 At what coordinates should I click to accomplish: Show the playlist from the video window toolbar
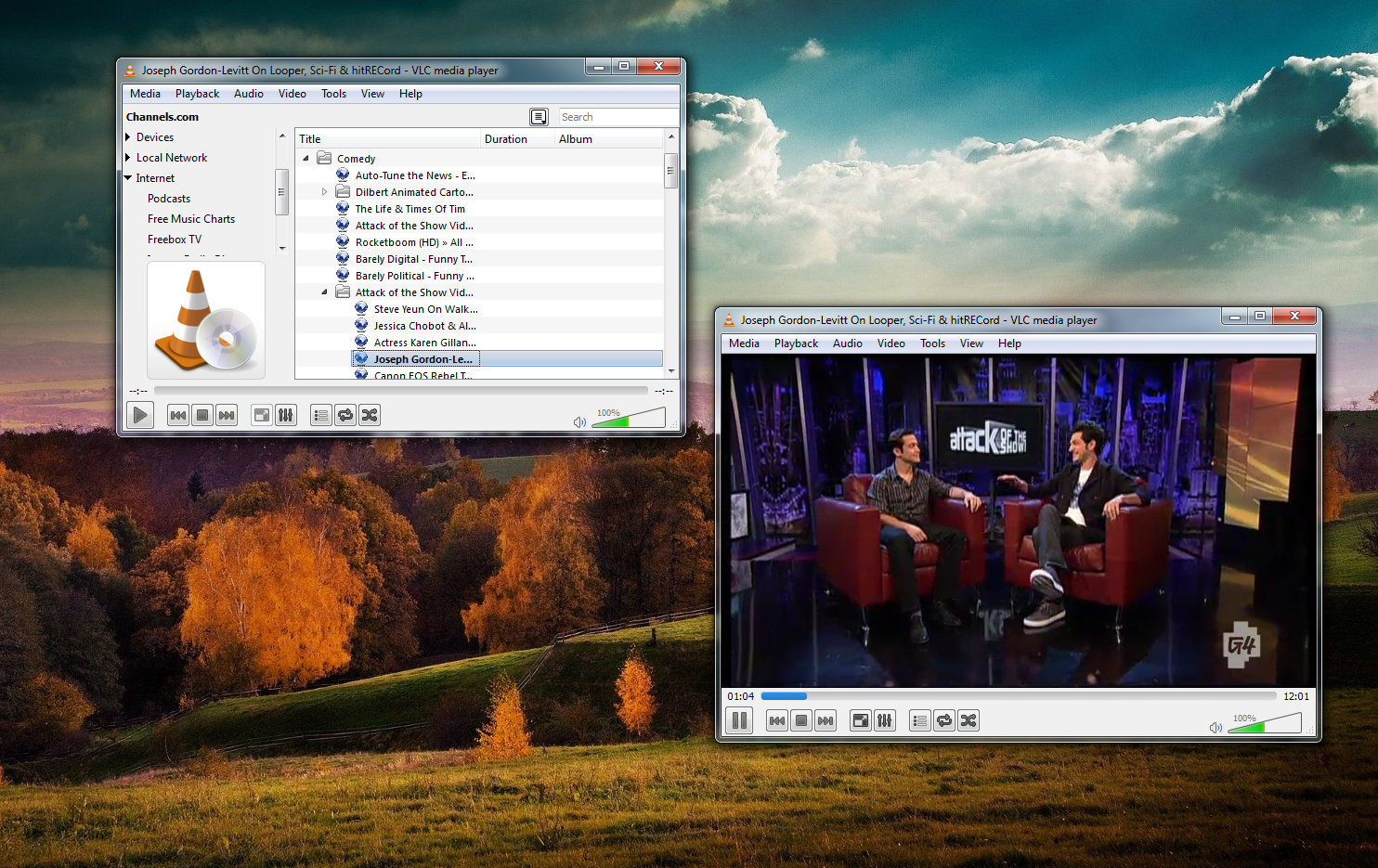[919, 720]
